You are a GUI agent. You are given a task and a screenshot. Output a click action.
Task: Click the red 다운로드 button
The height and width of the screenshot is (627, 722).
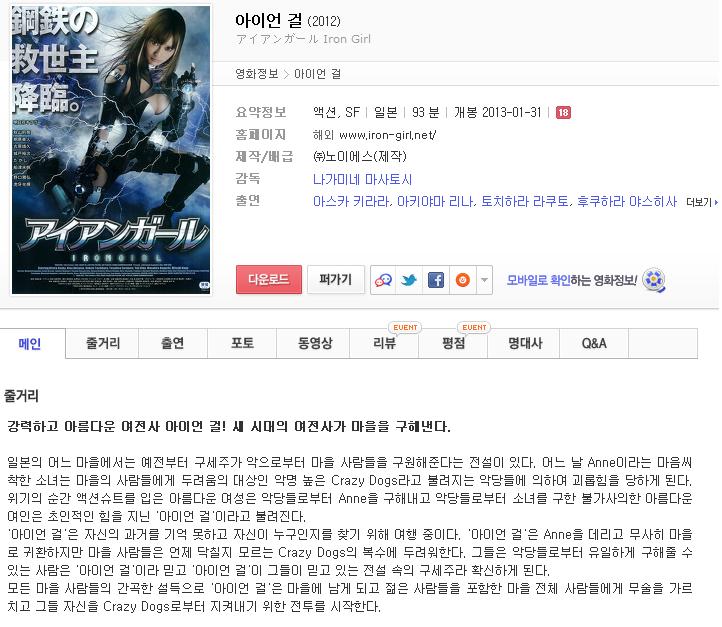pos(269,279)
